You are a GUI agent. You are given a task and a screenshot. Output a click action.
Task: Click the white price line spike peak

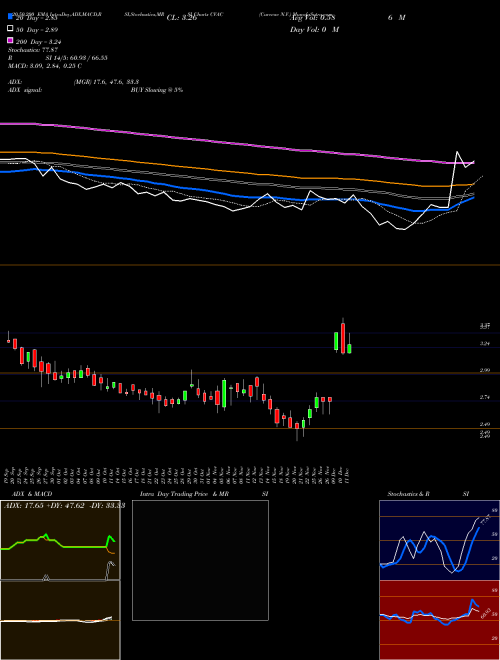[457, 152]
